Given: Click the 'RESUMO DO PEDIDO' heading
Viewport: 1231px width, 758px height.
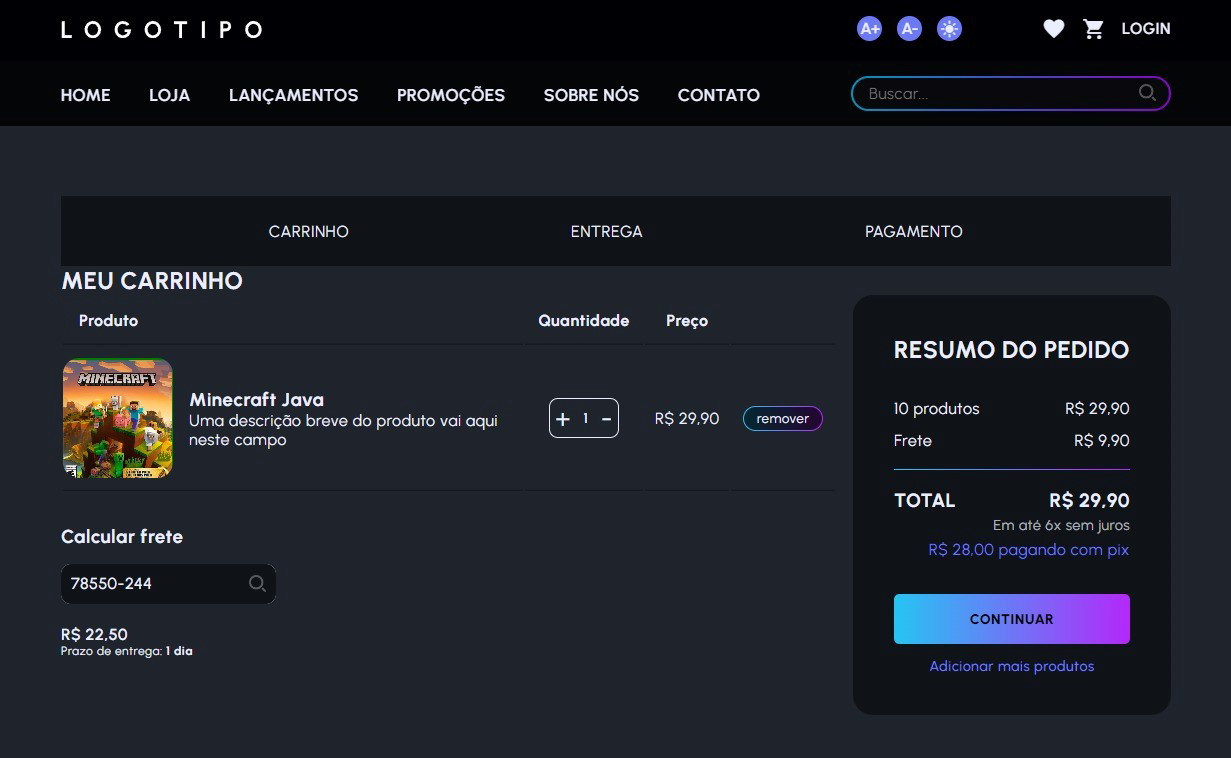Looking at the screenshot, I should click(x=1011, y=350).
